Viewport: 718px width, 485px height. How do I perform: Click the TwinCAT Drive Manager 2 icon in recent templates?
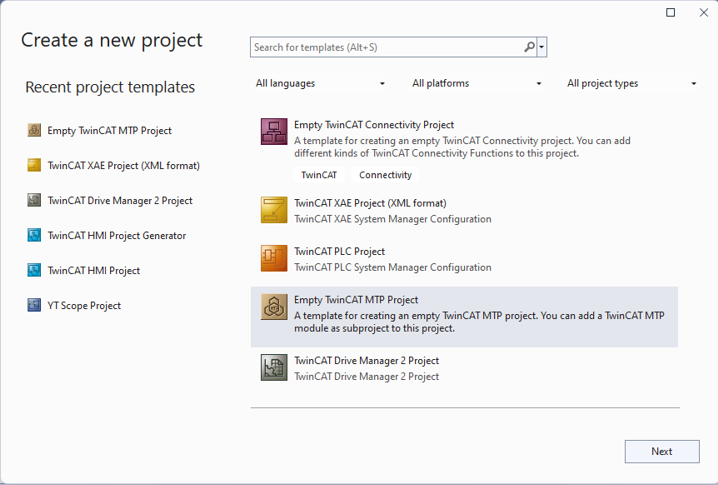coord(34,201)
